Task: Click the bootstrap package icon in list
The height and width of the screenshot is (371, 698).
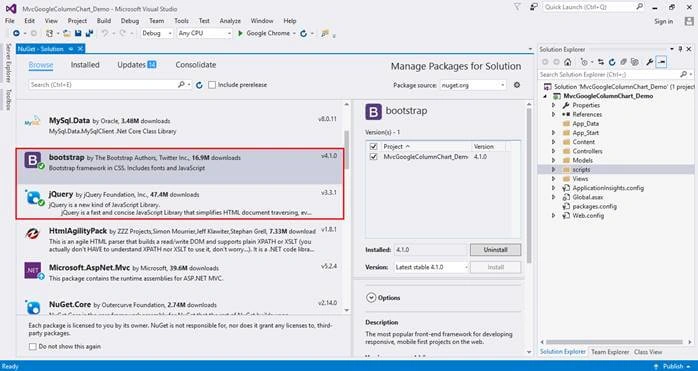Action: coord(33,160)
